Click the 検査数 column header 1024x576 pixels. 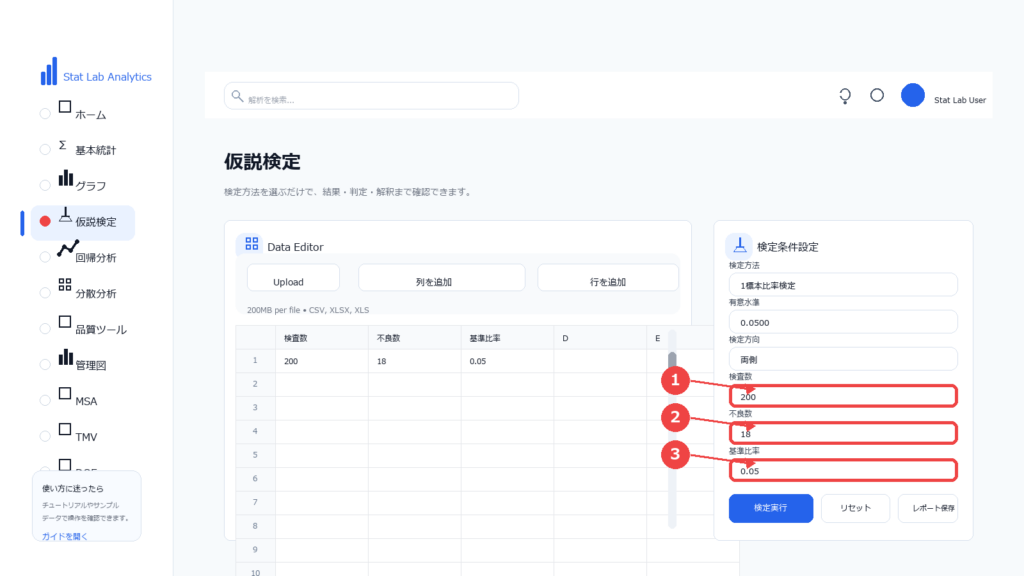click(321, 338)
